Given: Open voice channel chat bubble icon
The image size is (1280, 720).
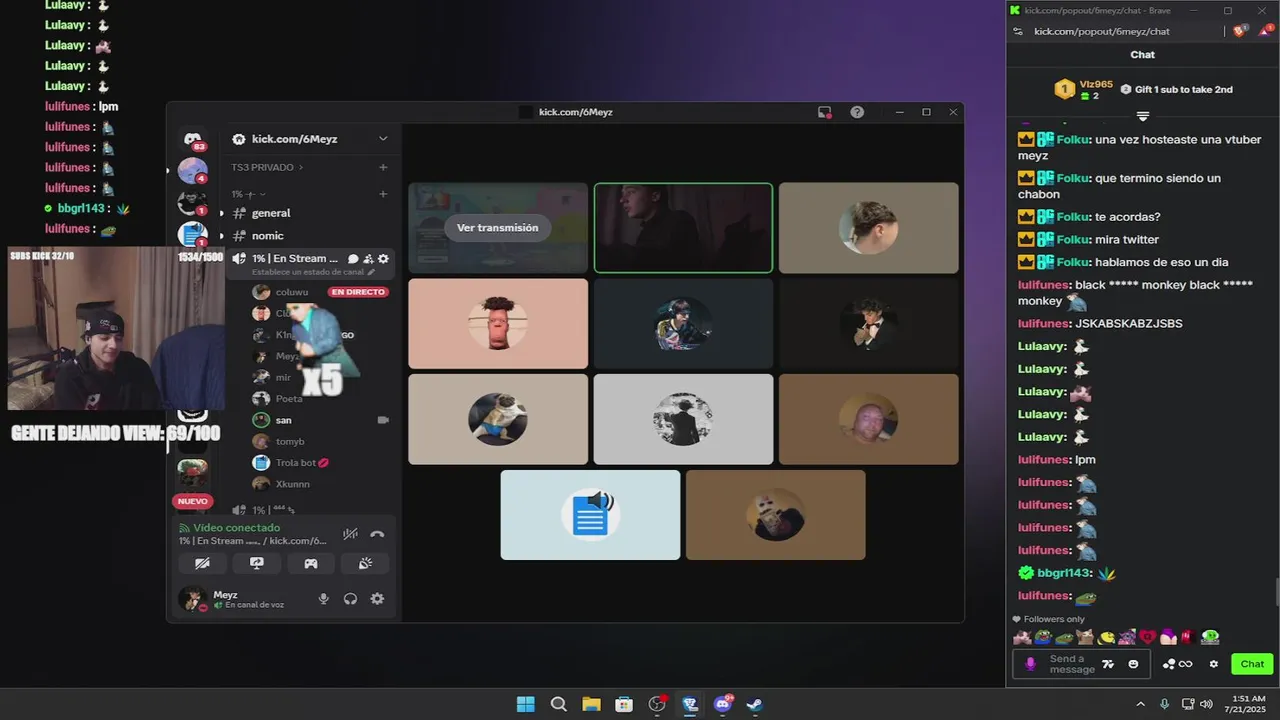Looking at the screenshot, I should (x=353, y=259).
